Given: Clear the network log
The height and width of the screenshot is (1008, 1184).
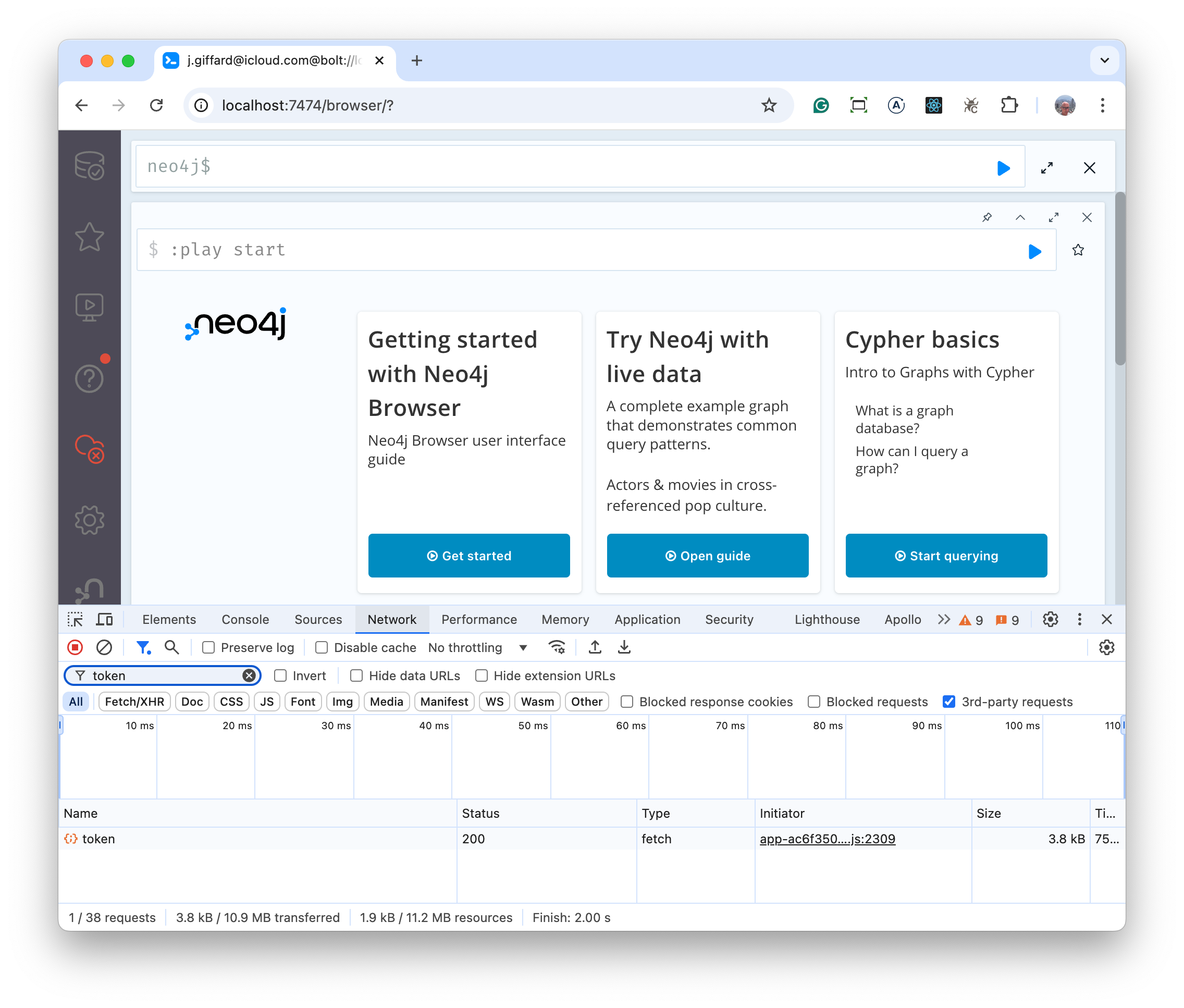Looking at the screenshot, I should 104,647.
